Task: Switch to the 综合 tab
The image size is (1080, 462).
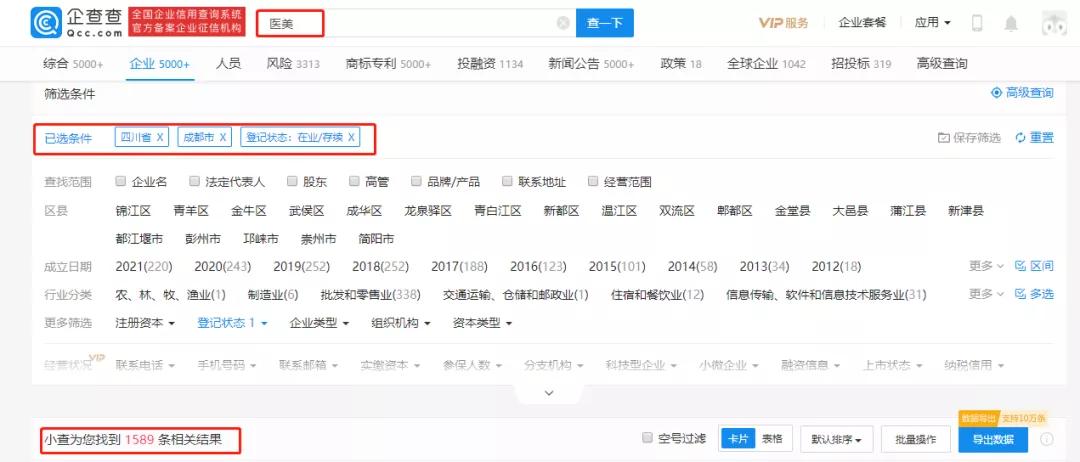Action: [73, 64]
